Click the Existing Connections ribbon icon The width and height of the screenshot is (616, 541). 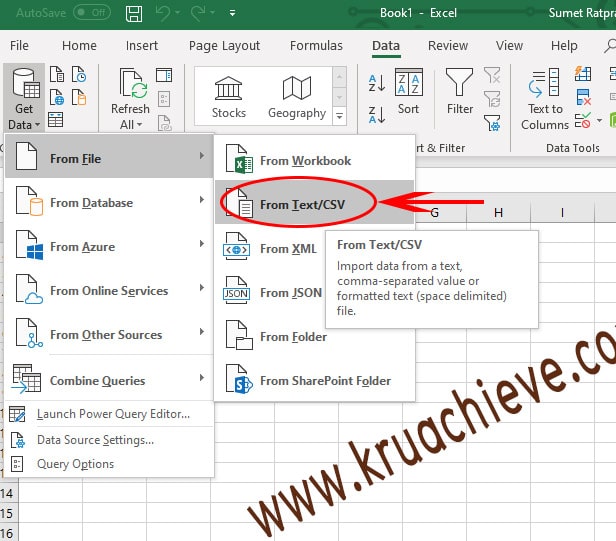tap(79, 97)
